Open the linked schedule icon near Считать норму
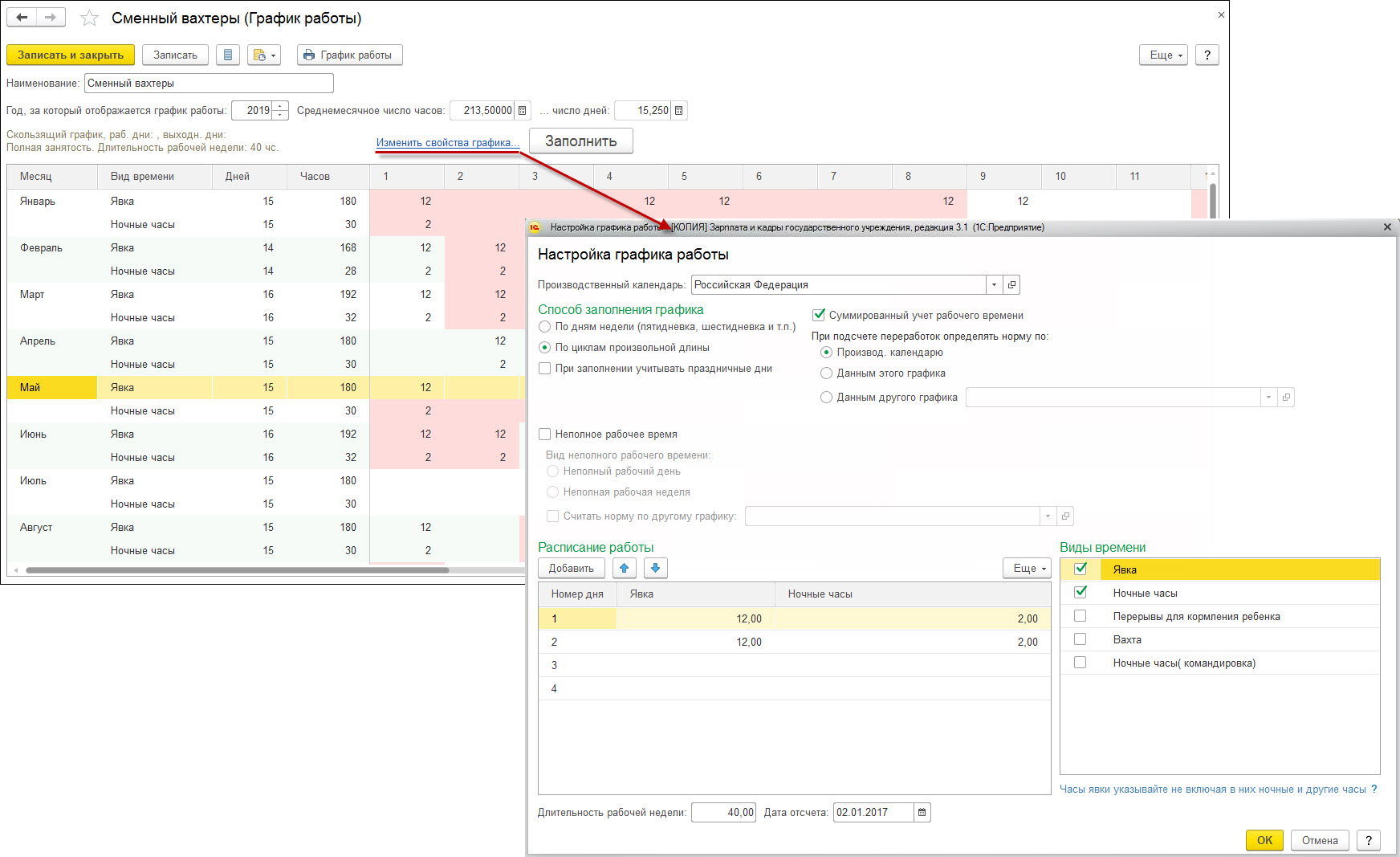 [1065, 516]
